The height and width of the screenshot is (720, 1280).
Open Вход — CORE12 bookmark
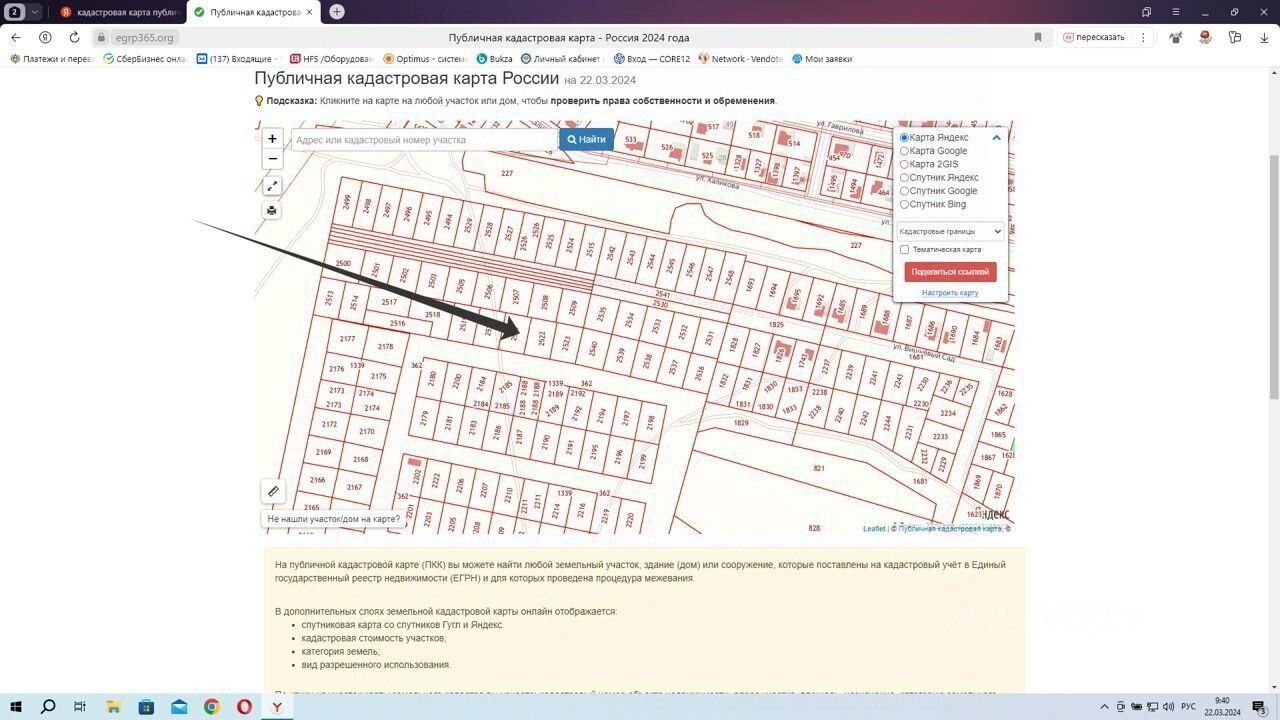[652, 59]
